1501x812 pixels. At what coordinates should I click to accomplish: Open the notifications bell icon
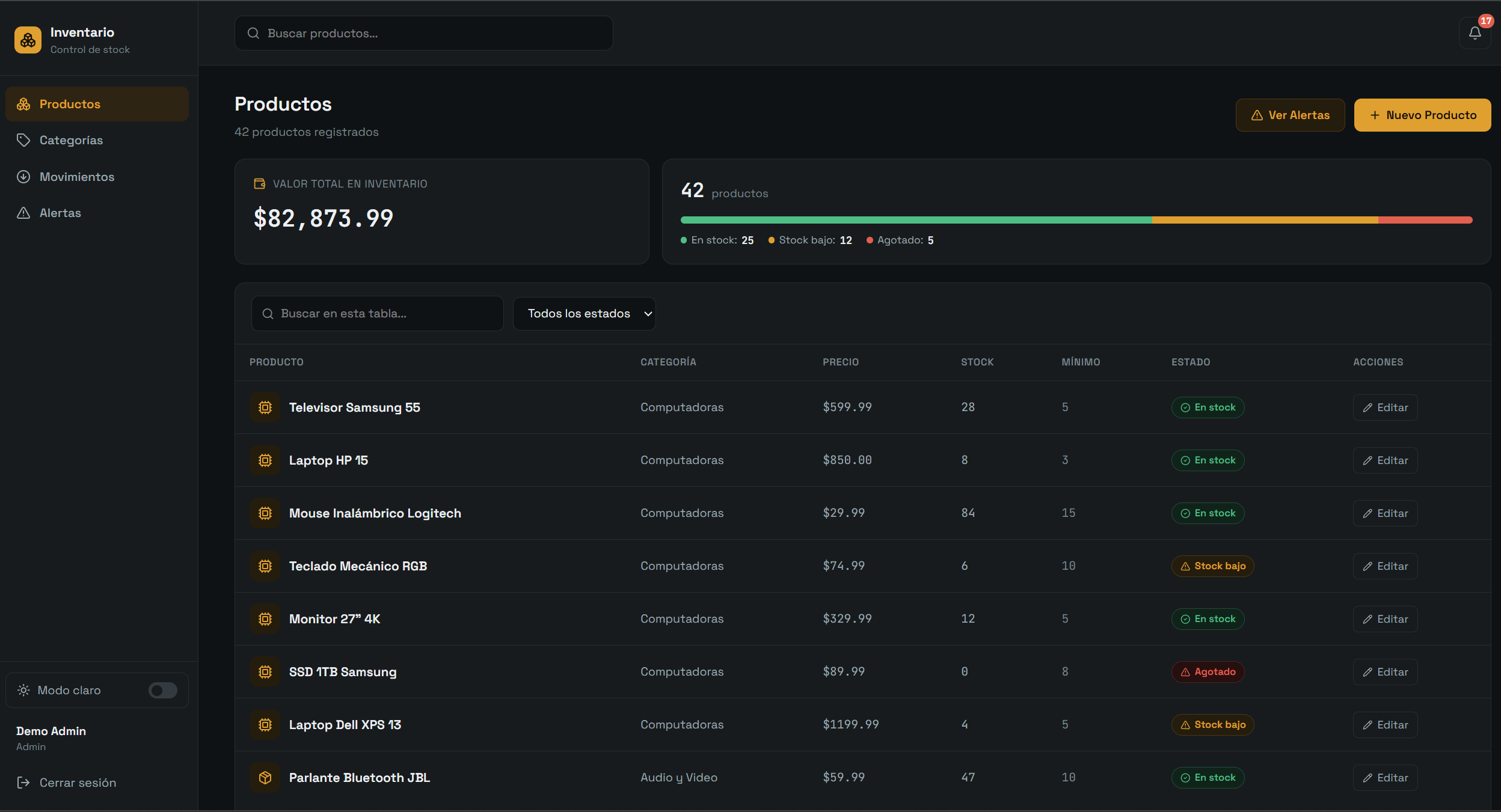point(1475,33)
